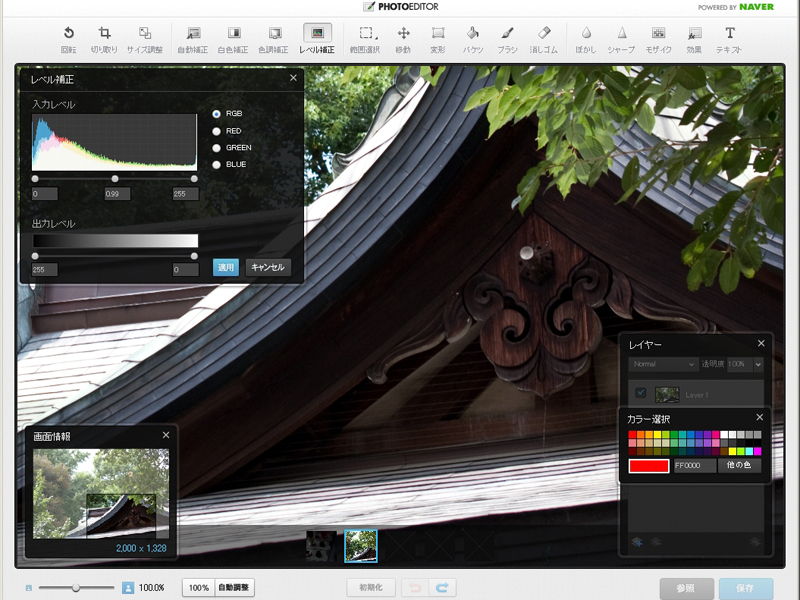Select the RGB channel radio button
Viewport: 800px width, 600px height.
216,114
